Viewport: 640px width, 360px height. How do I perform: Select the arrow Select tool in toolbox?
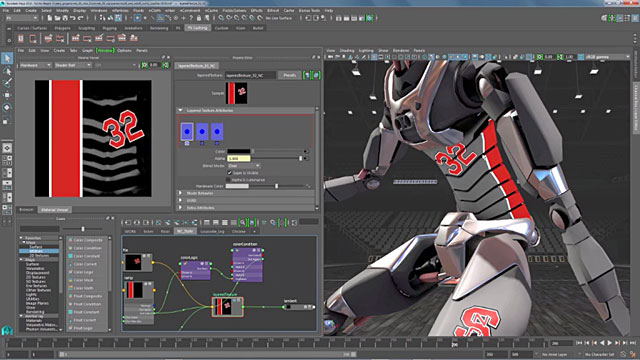coord(7,58)
